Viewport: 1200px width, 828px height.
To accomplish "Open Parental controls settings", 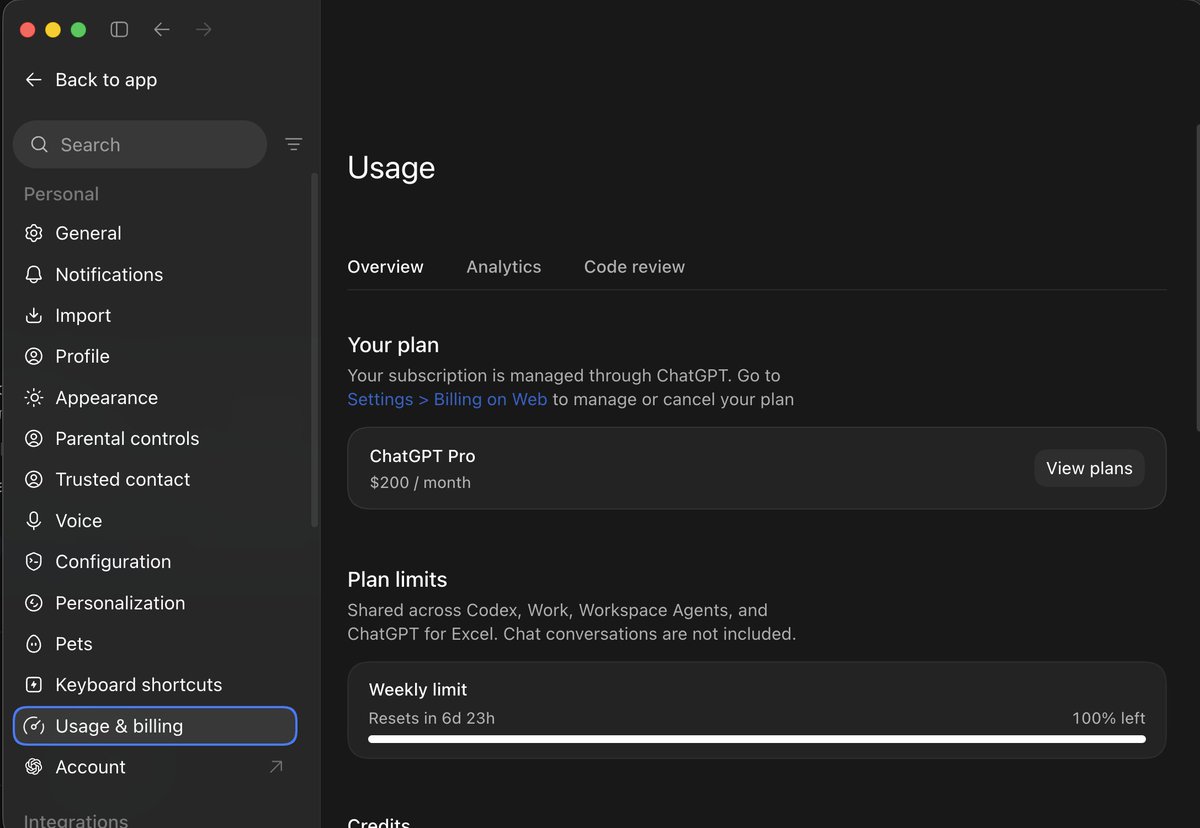I will [x=155, y=438].
